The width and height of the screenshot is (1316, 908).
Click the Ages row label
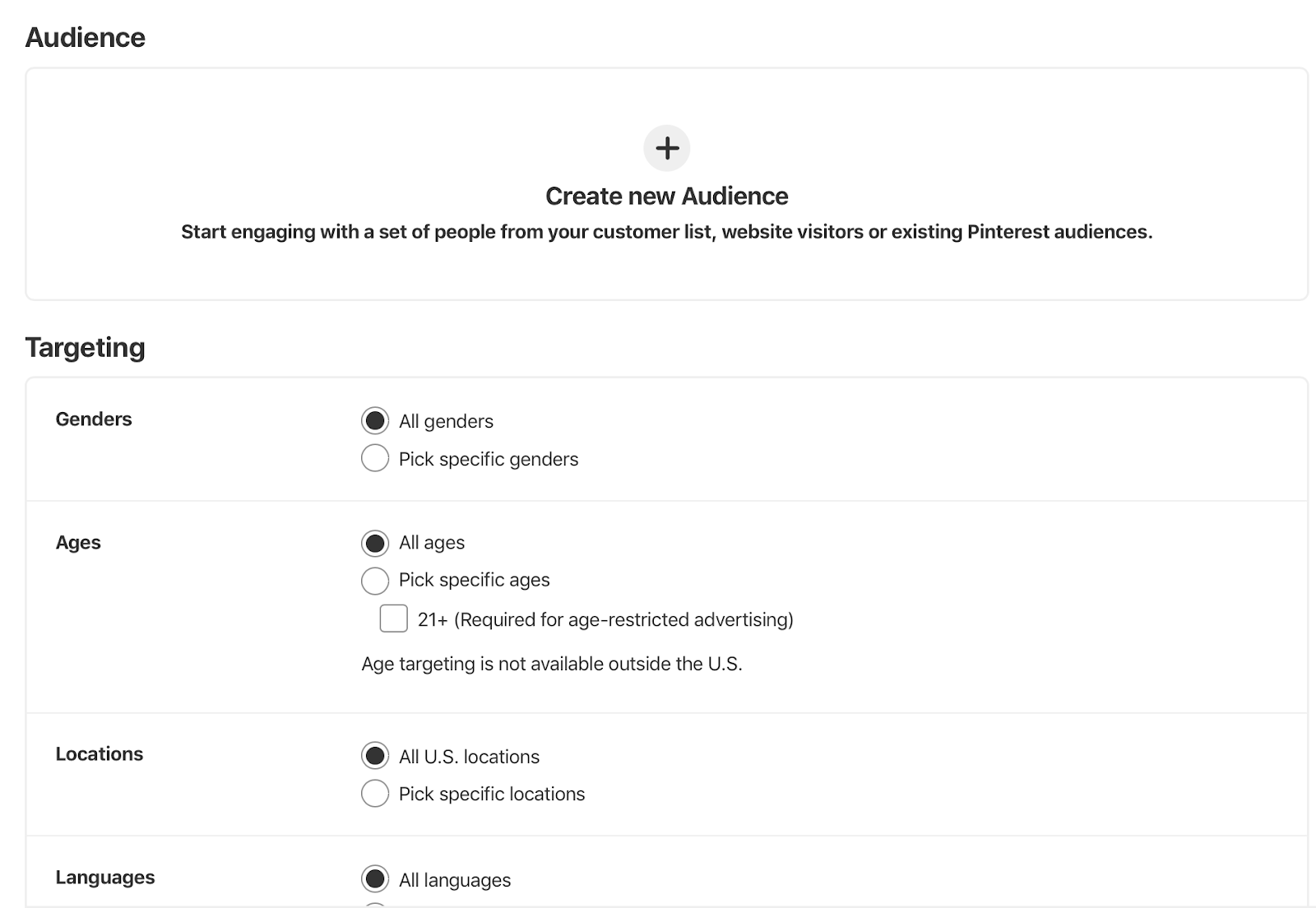coord(78,543)
